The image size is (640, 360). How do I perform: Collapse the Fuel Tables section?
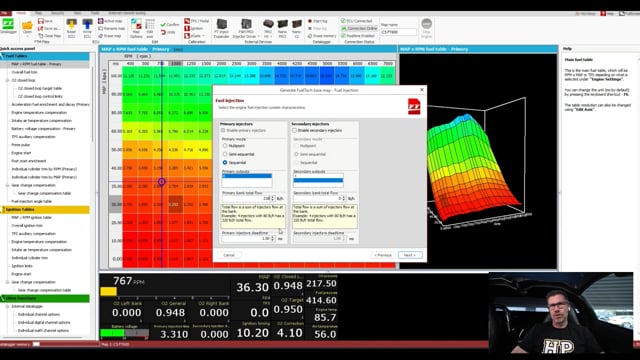tap(45, 56)
